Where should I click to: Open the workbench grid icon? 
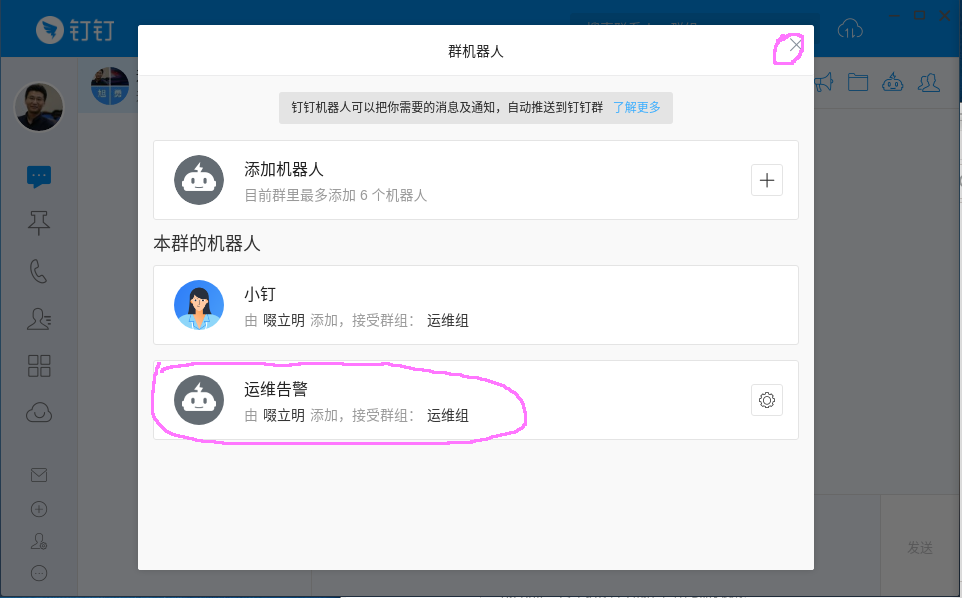39,365
